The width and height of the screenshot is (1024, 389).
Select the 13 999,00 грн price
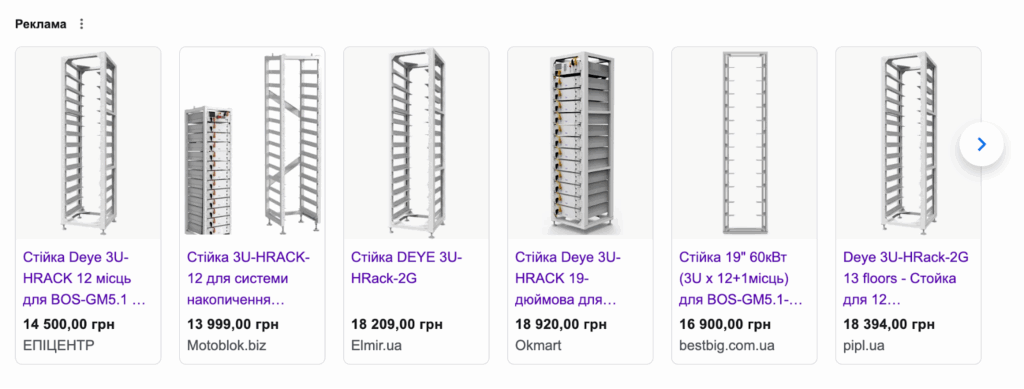(x=232, y=324)
